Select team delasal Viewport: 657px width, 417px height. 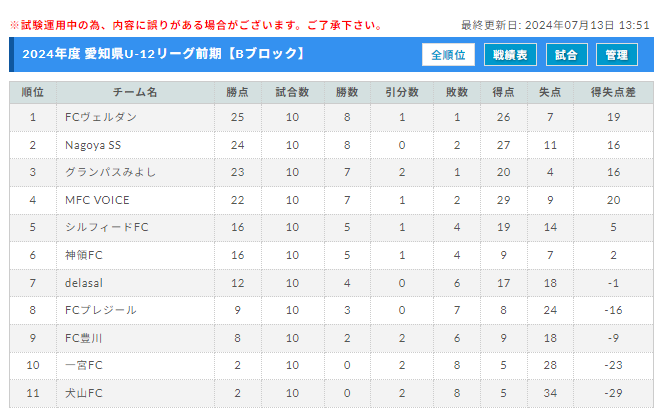click(84, 283)
